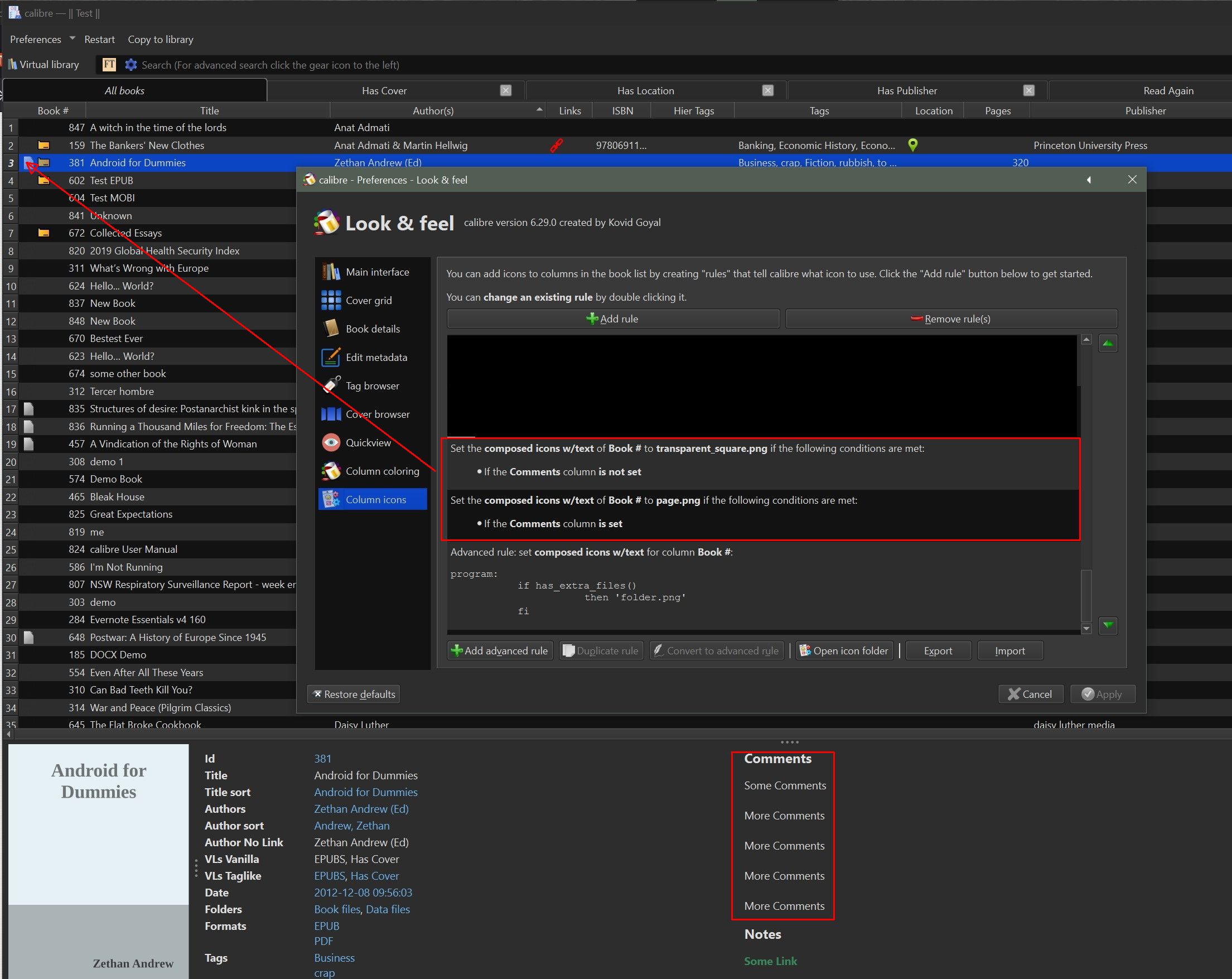
Task: Close the Has Publisher tab
Action: tap(1029, 90)
